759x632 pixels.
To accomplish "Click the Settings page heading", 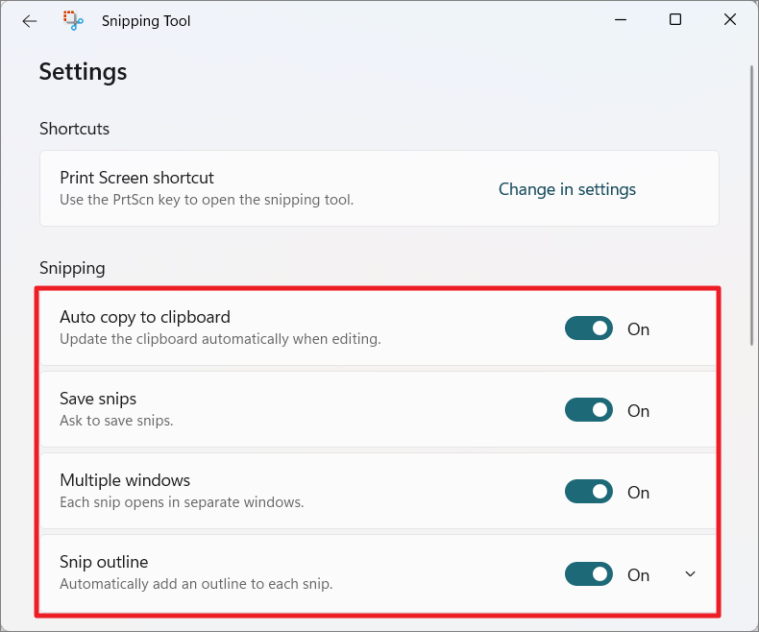I will 83,72.
